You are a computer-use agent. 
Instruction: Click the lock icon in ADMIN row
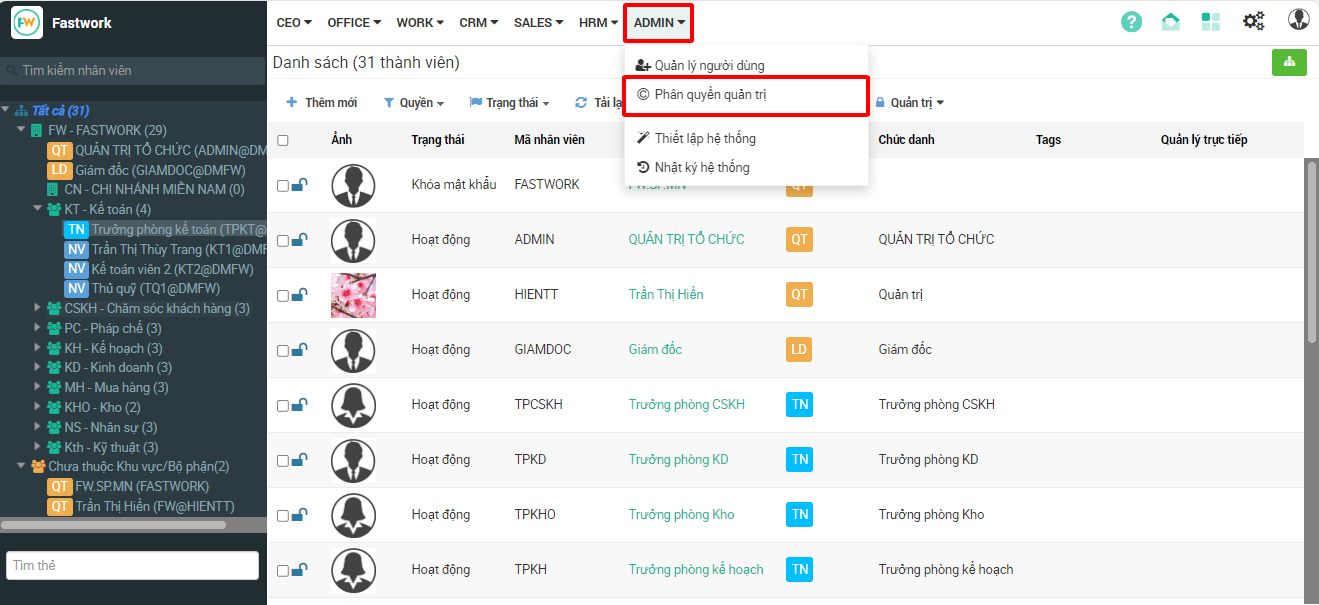click(299, 240)
